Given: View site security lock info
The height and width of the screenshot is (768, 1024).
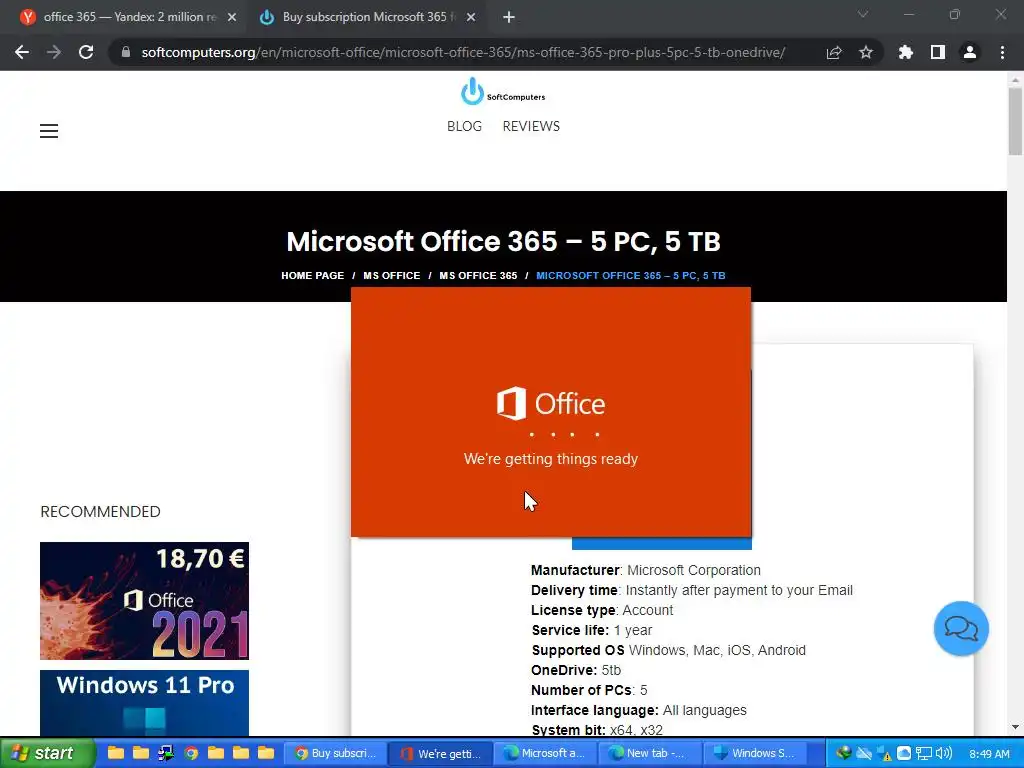Looking at the screenshot, I should [126, 52].
